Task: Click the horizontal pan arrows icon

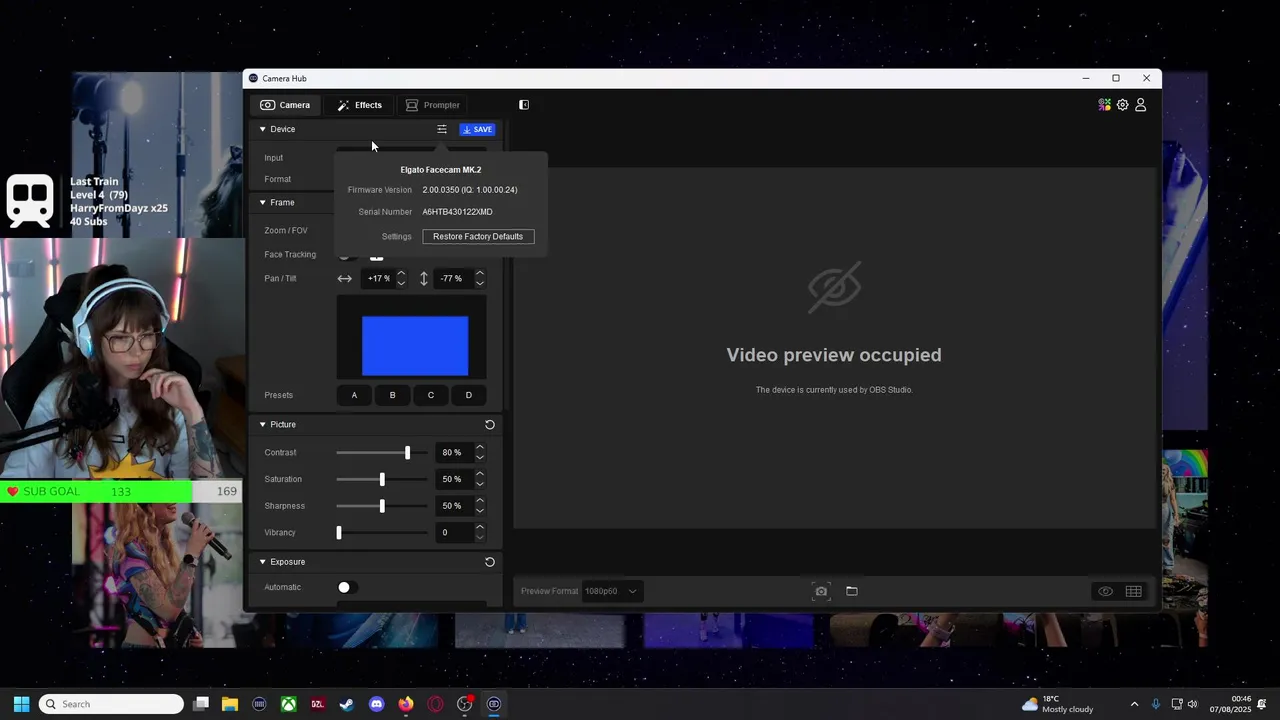Action: pos(345,279)
